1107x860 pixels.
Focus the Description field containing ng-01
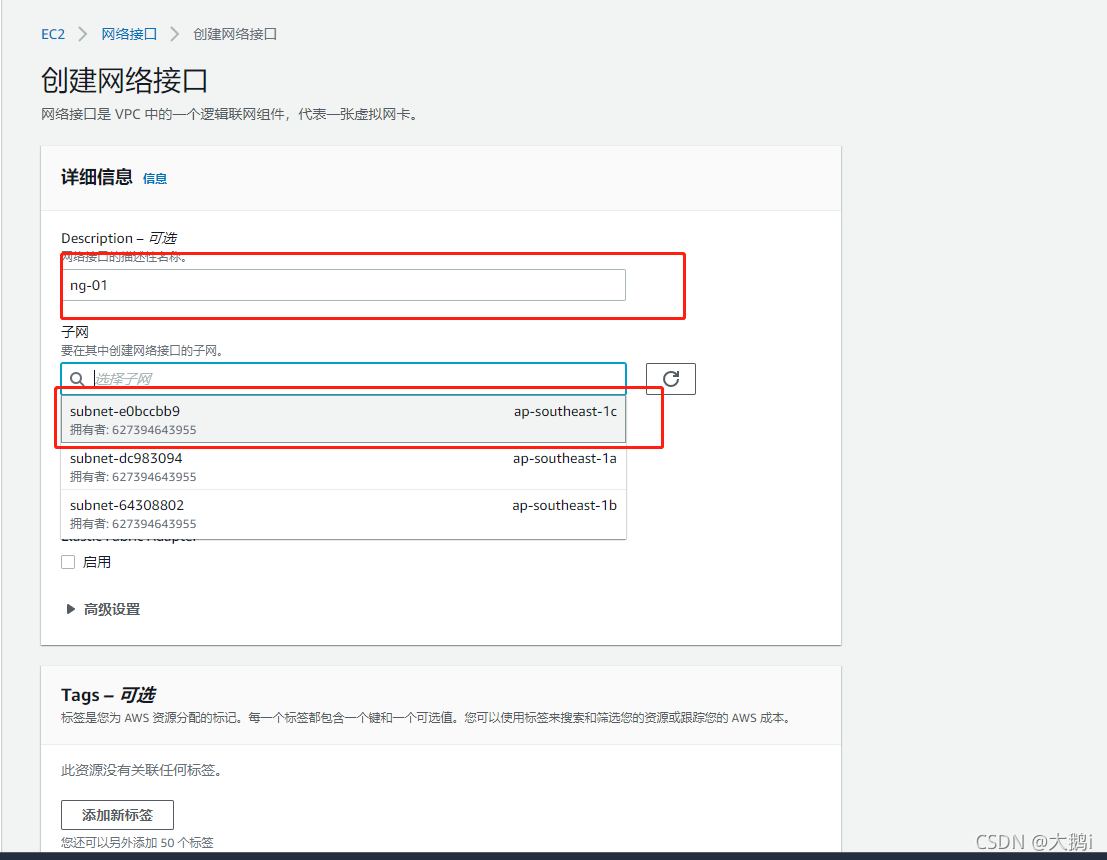coord(343,285)
